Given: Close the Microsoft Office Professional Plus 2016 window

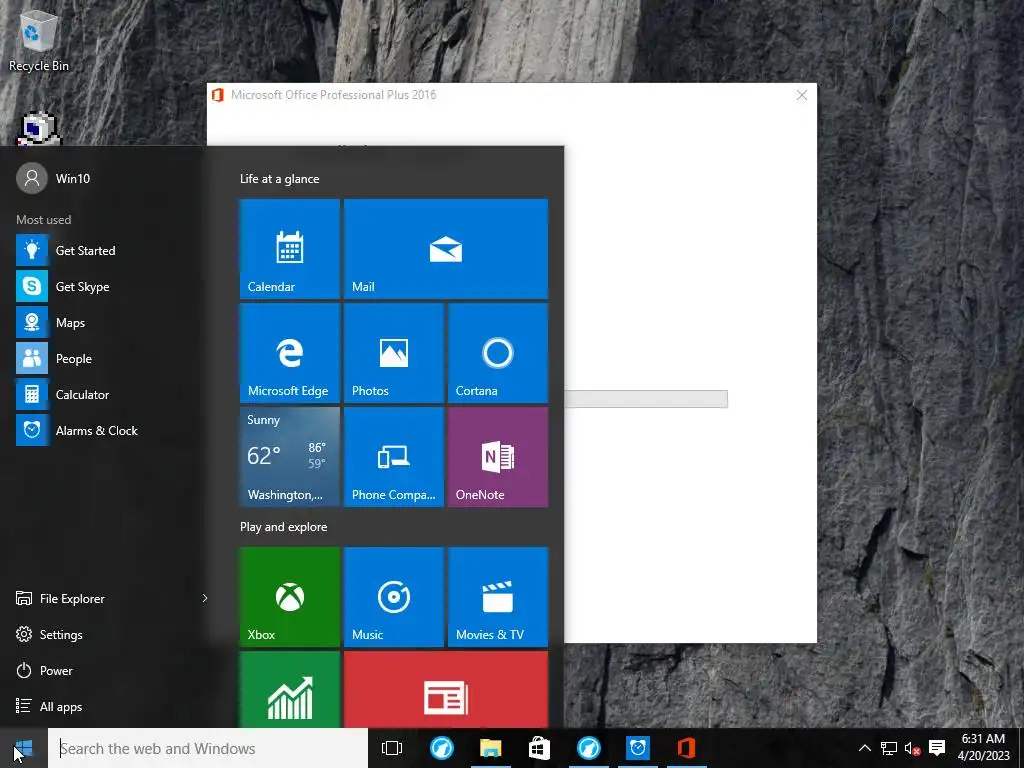Looking at the screenshot, I should coord(802,95).
